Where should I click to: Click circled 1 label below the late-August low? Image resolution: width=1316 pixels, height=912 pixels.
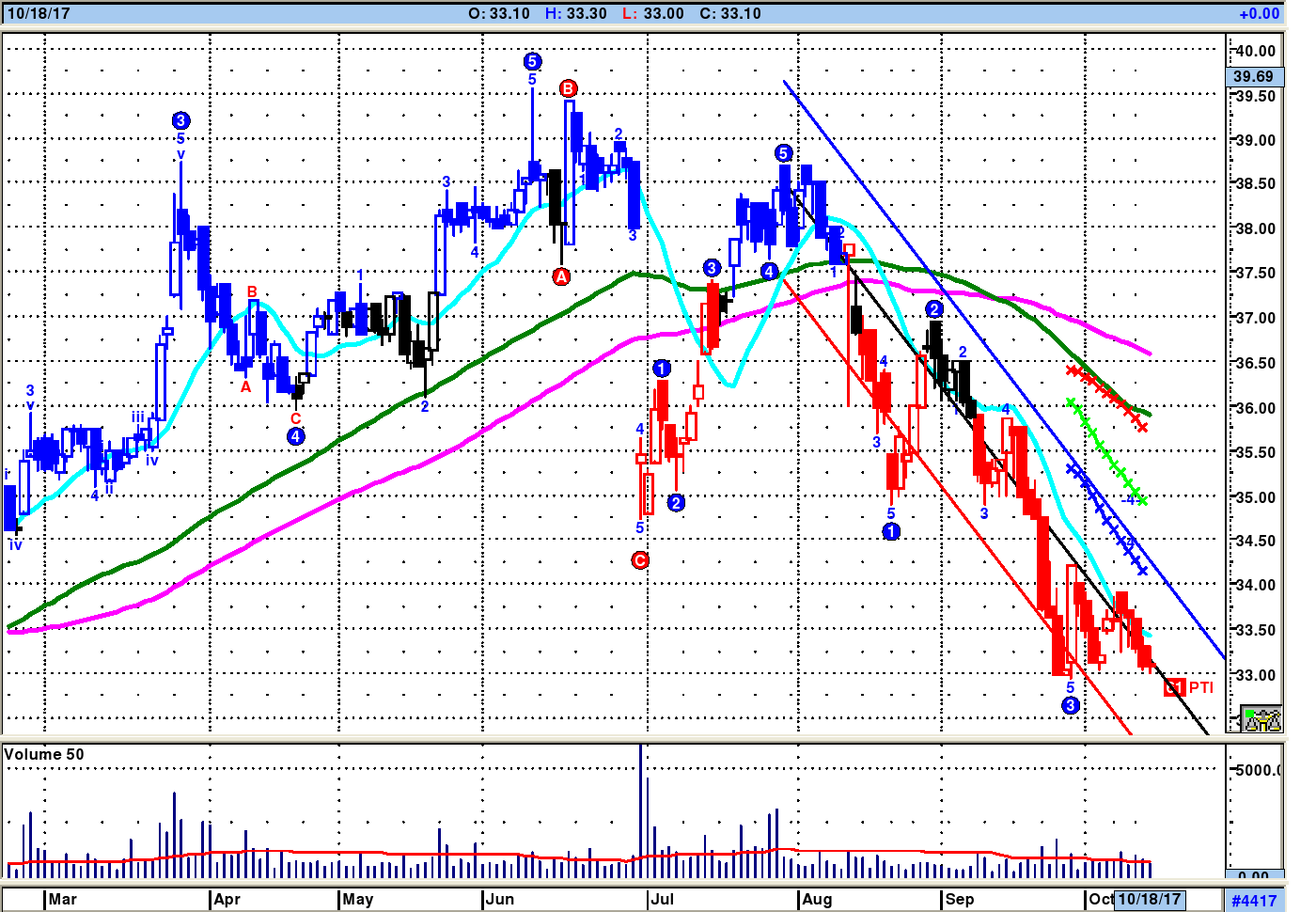(891, 531)
